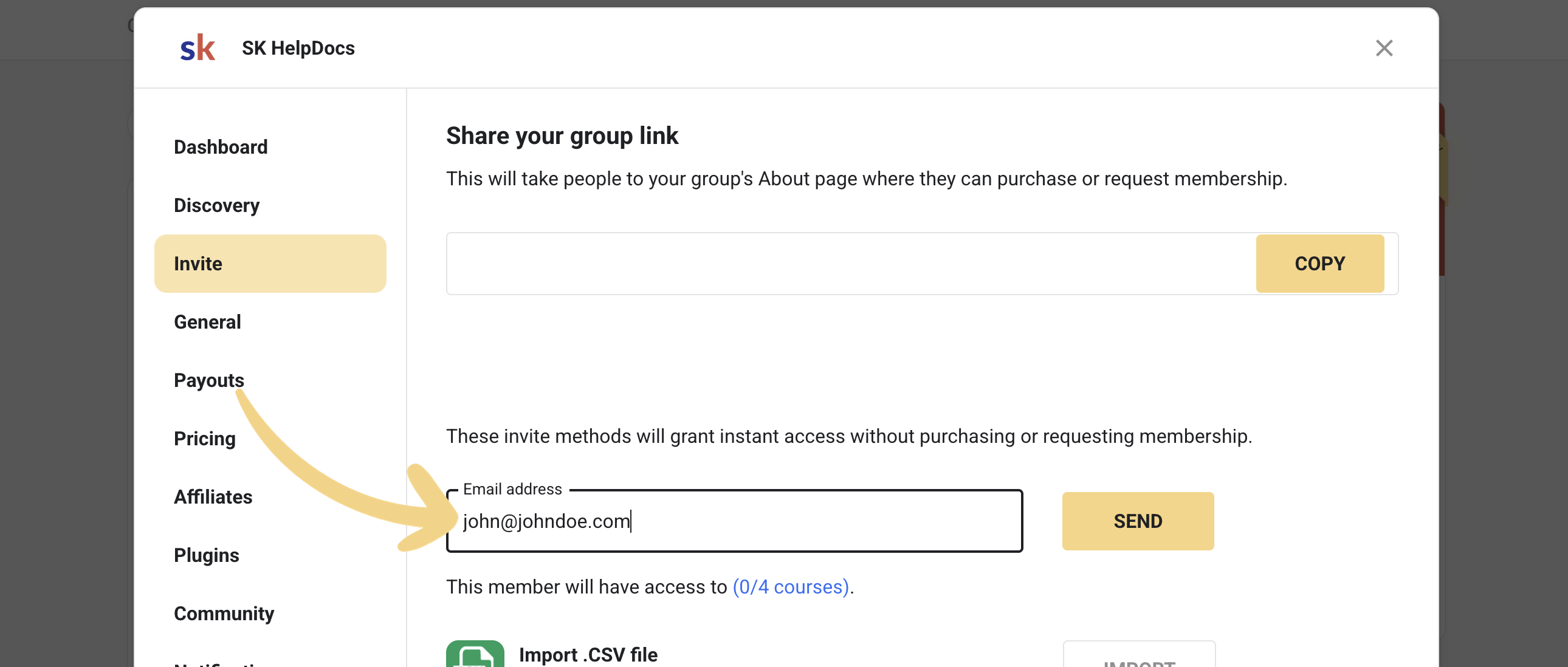Click the SK HelpDocs title
1568x667 pixels.
coord(298,48)
